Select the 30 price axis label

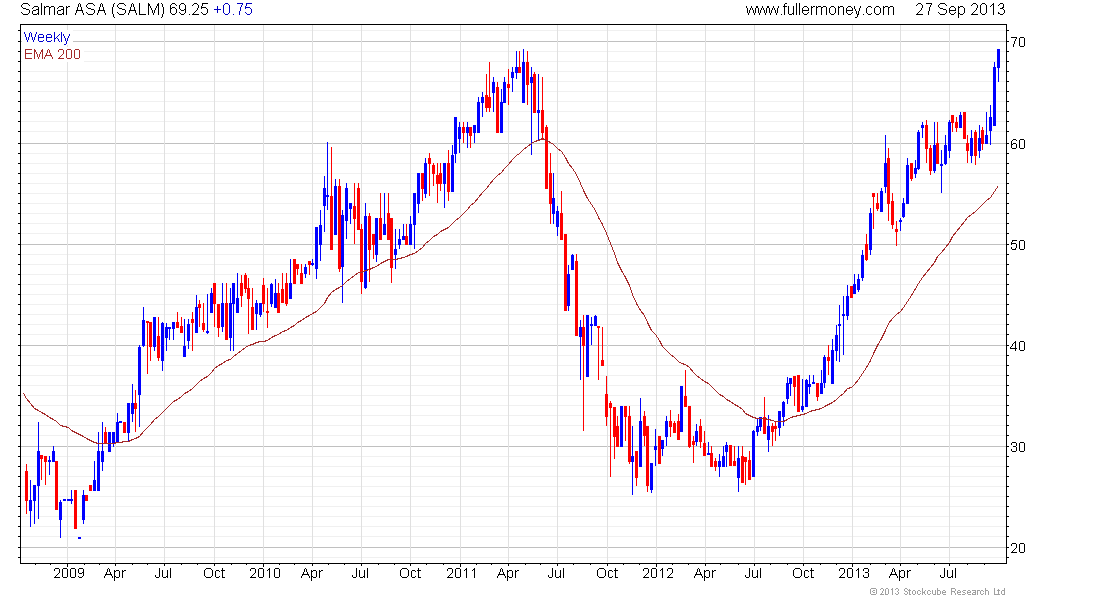[1017, 448]
